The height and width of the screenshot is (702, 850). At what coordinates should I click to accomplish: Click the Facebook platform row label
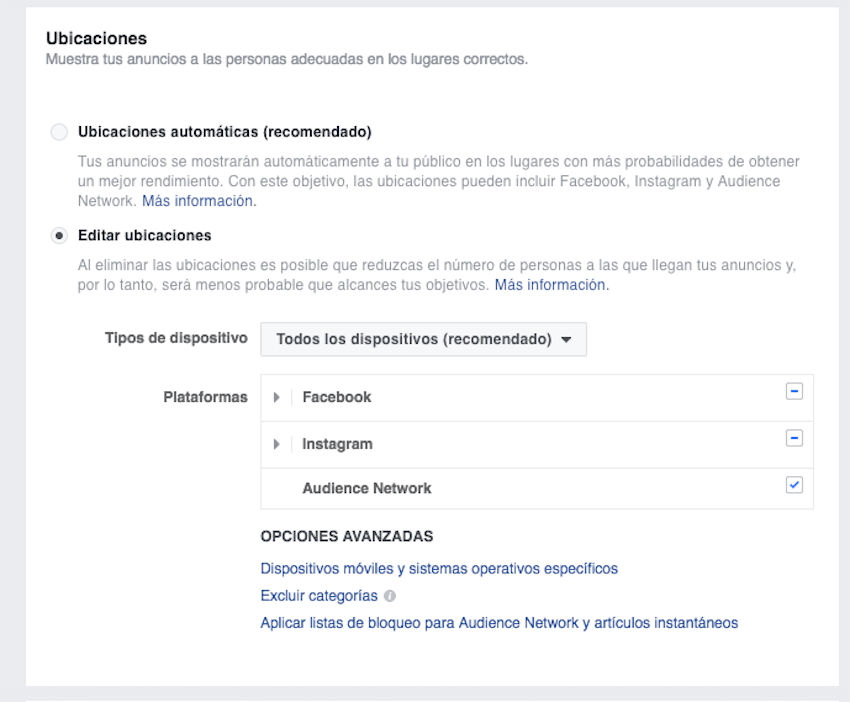coord(337,397)
